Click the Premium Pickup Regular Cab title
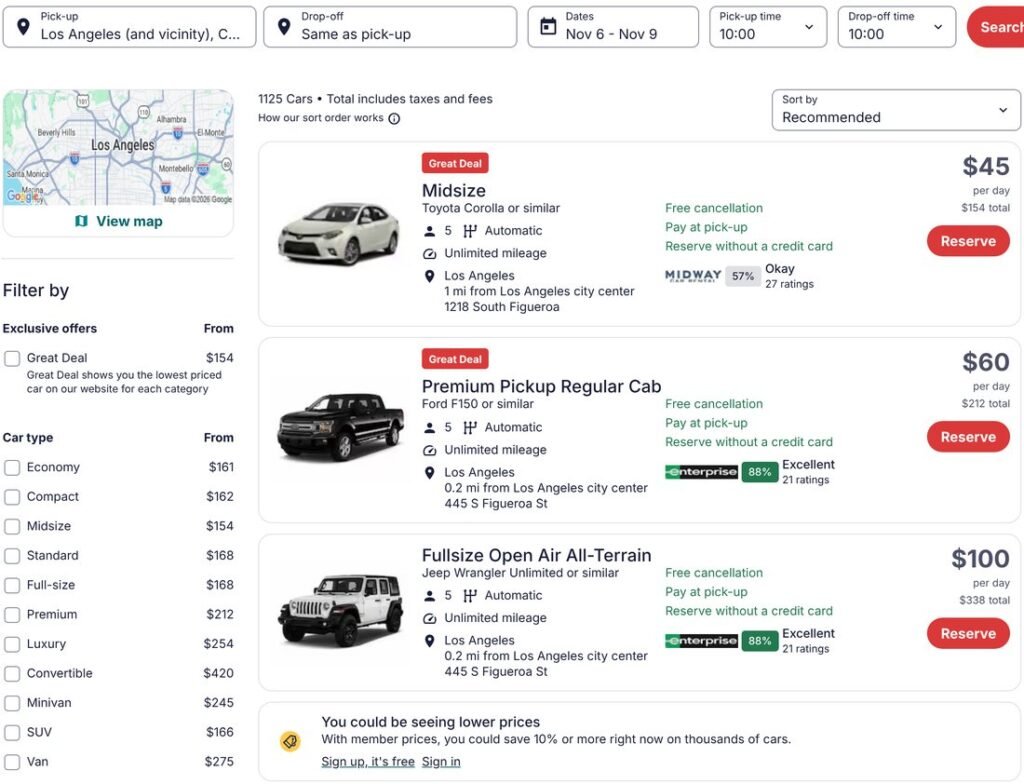This screenshot has height=784, width=1024. (x=541, y=387)
